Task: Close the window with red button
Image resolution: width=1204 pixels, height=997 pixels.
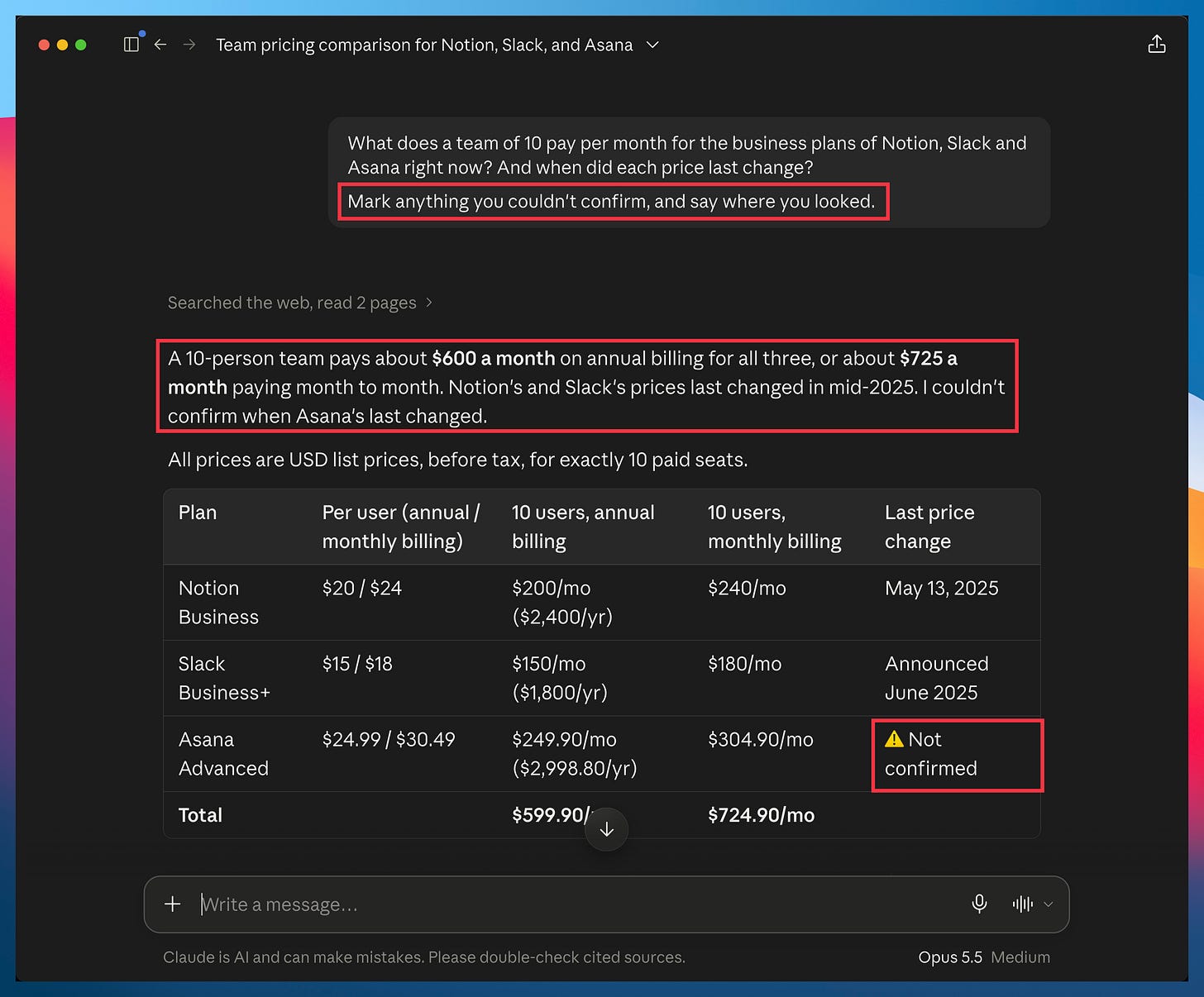Action: (x=44, y=45)
